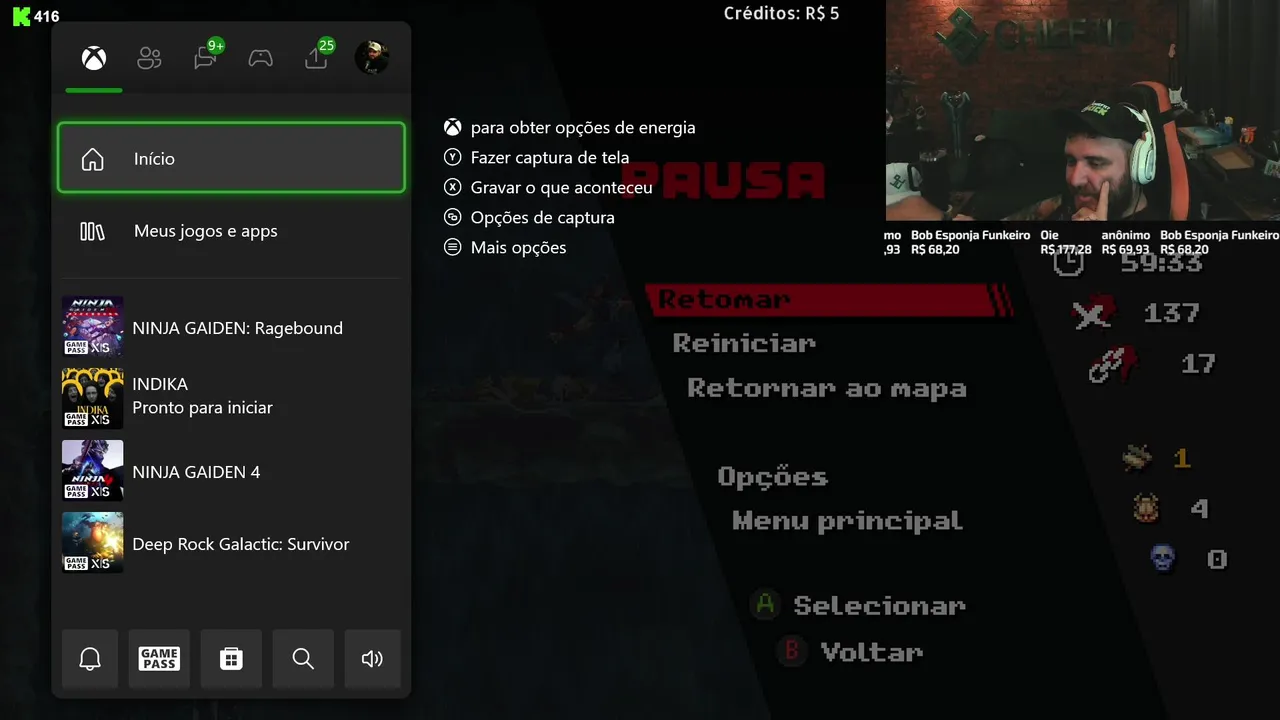Open the share and captures tab with 25 badge
This screenshot has height=720, width=1280.
(x=318, y=56)
